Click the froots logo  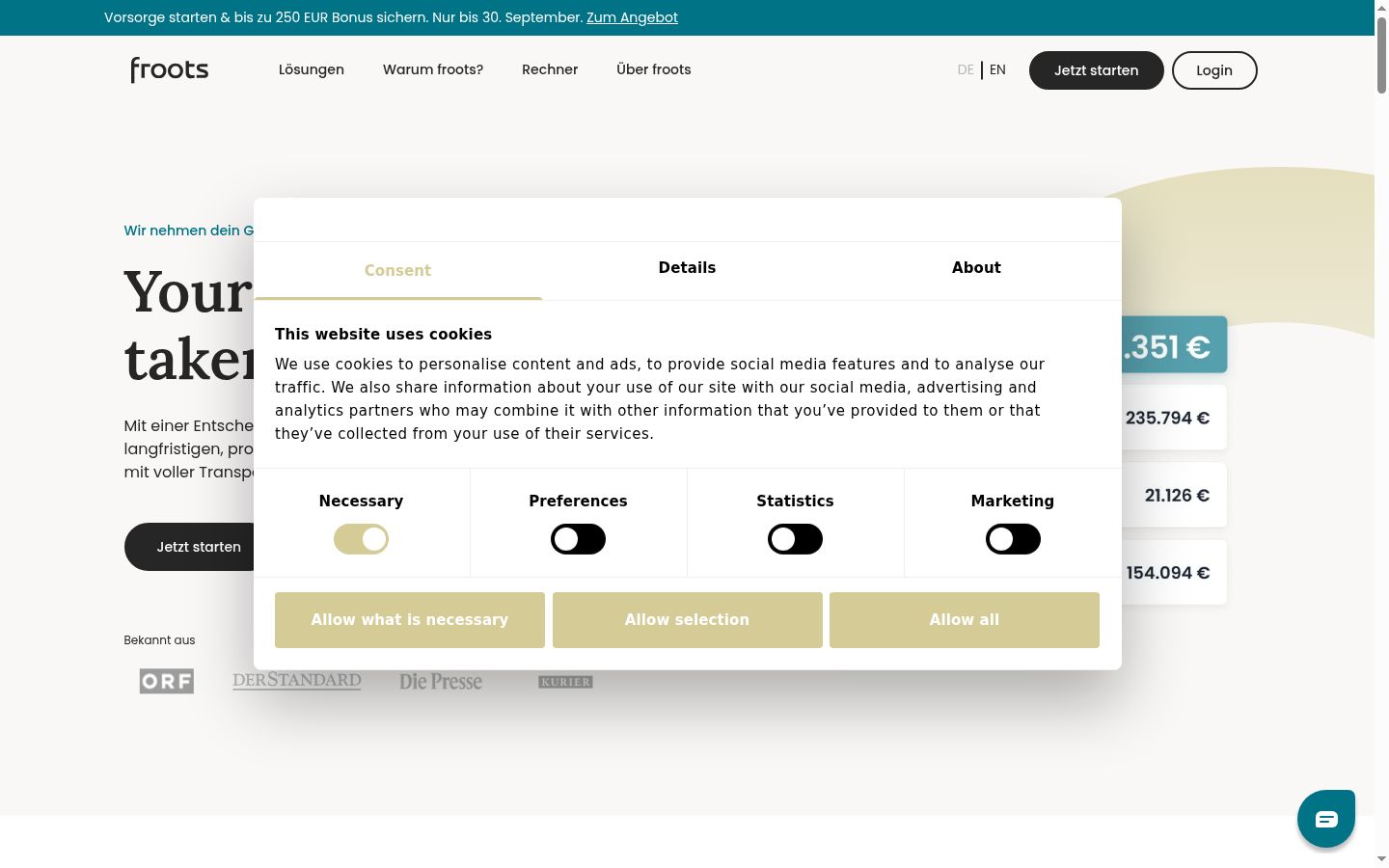pyautogui.click(x=170, y=69)
